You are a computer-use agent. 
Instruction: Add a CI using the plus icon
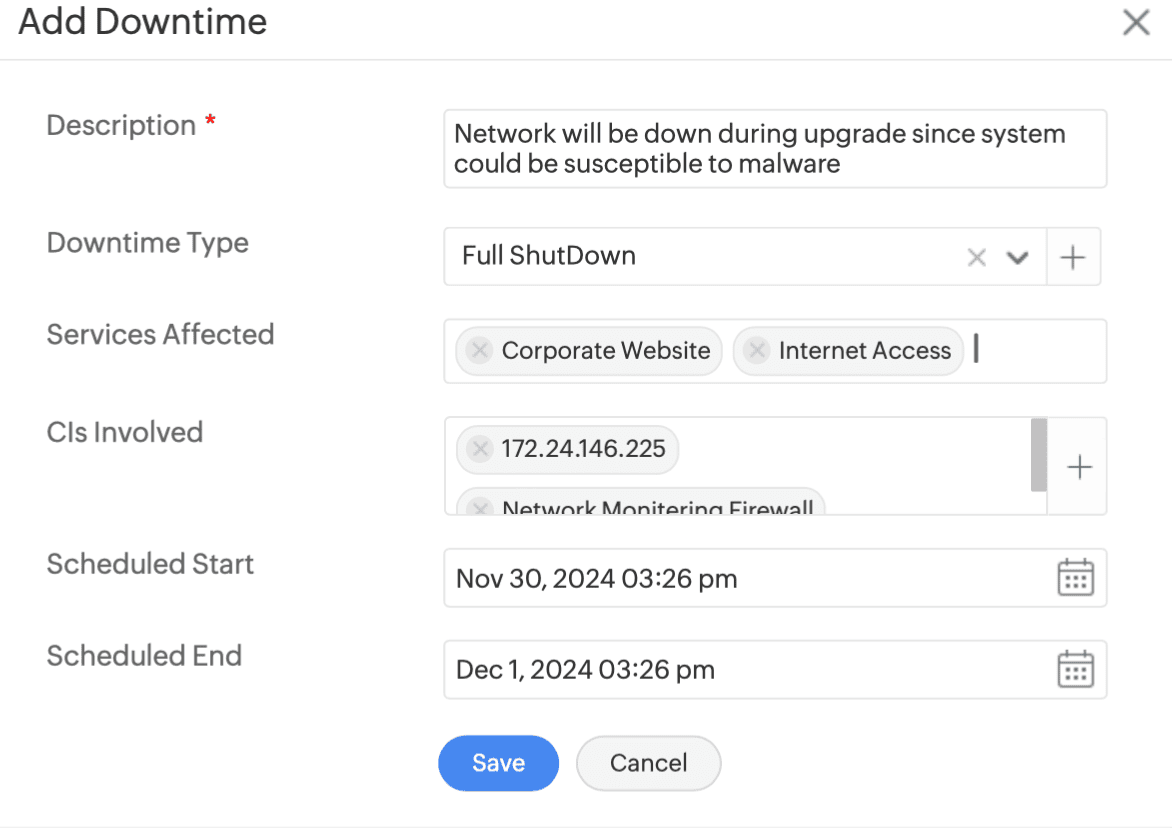click(x=1079, y=467)
